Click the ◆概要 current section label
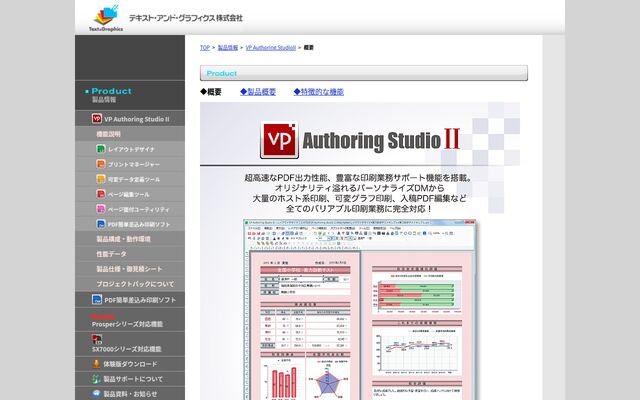The height and width of the screenshot is (400, 640). (x=211, y=92)
